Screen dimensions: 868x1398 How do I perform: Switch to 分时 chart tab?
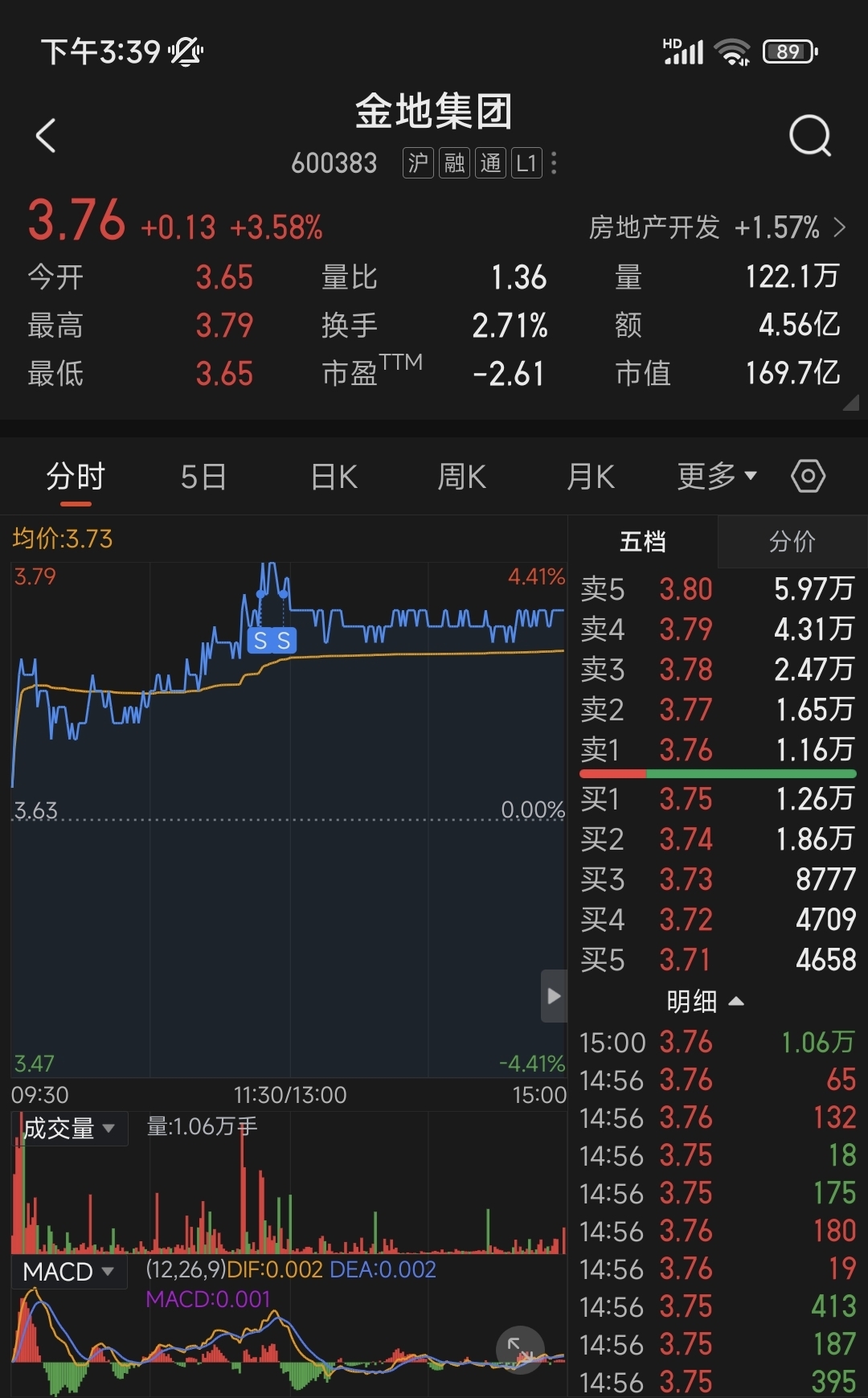76,477
